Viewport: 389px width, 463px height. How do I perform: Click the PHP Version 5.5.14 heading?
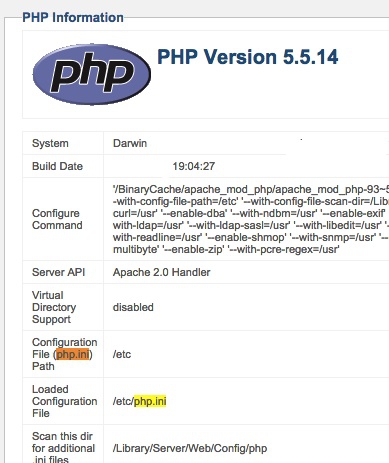pos(248,57)
